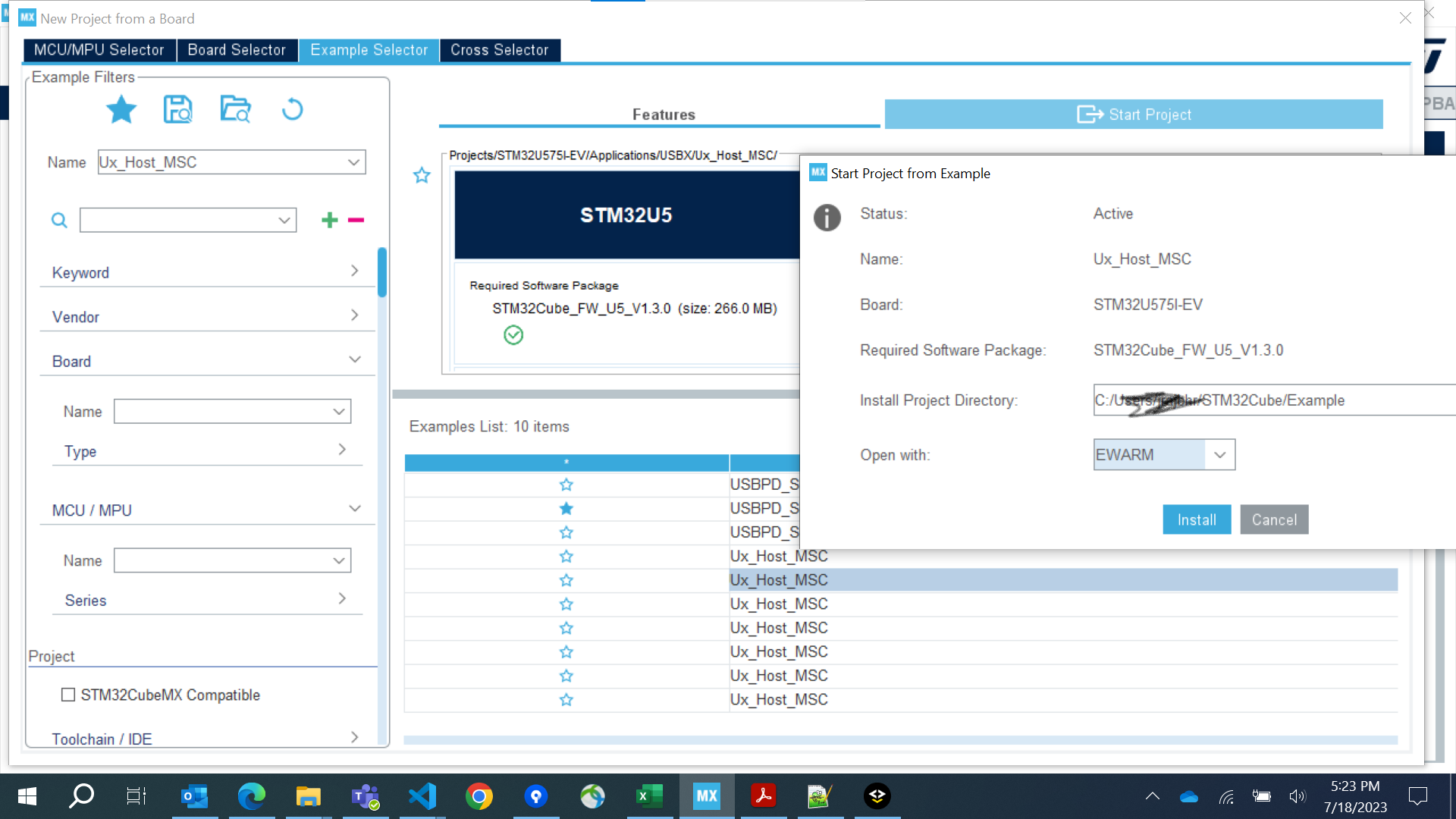Click the Install button
Viewport: 1456px width, 819px height.
tap(1196, 520)
